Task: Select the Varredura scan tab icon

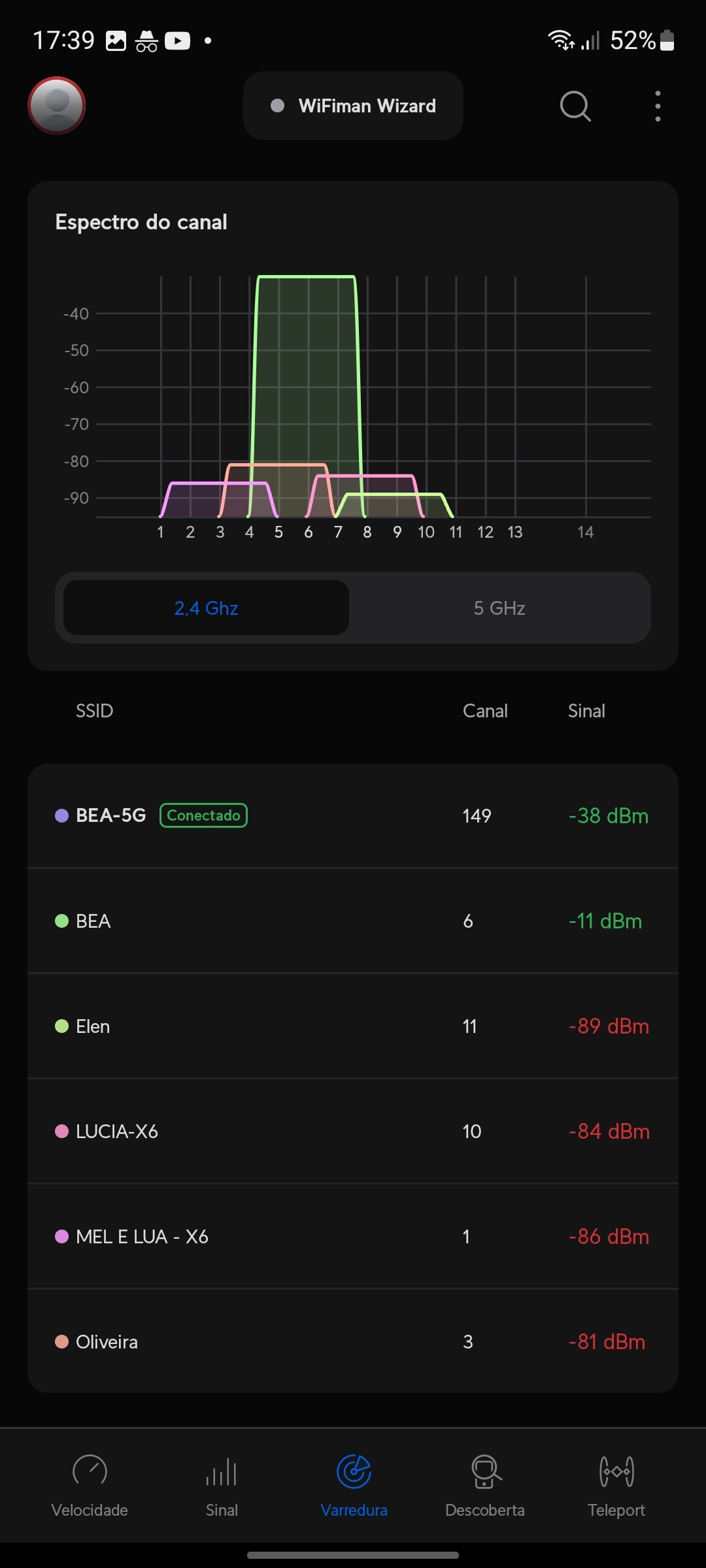Action: coord(354,1473)
